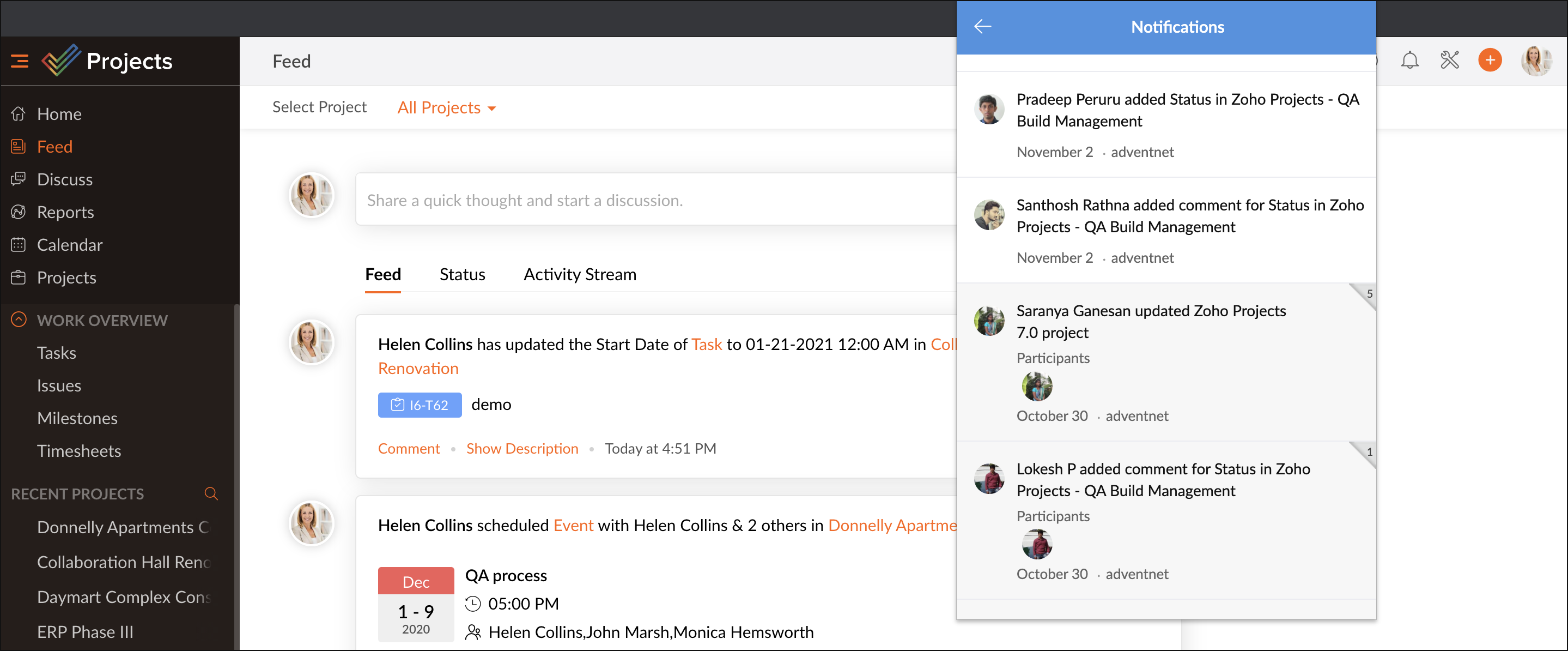Switch to the Activity Stream tab
Image resolution: width=1568 pixels, height=651 pixels.
[580, 275]
